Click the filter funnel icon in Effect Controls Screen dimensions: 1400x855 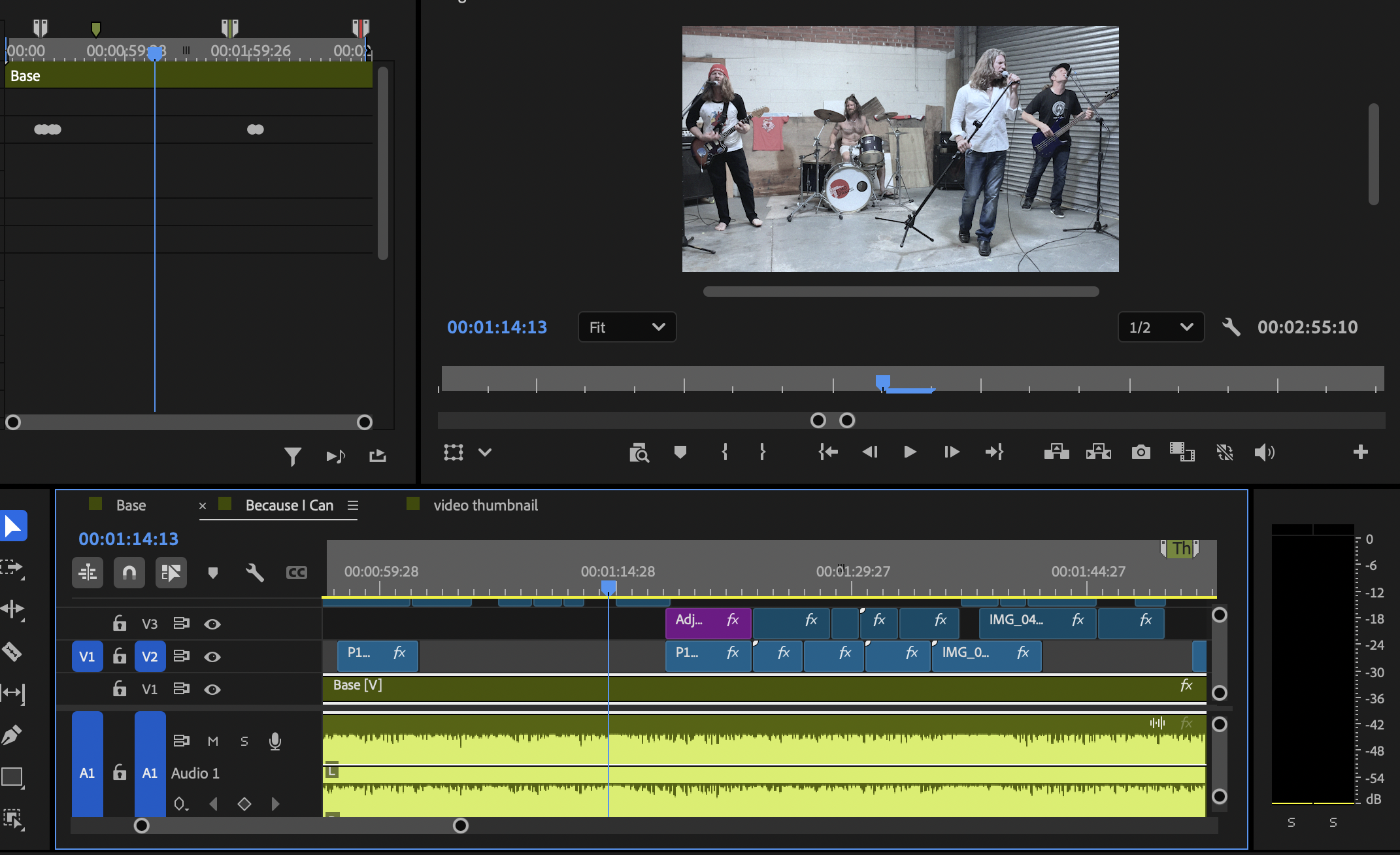(293, 456)
